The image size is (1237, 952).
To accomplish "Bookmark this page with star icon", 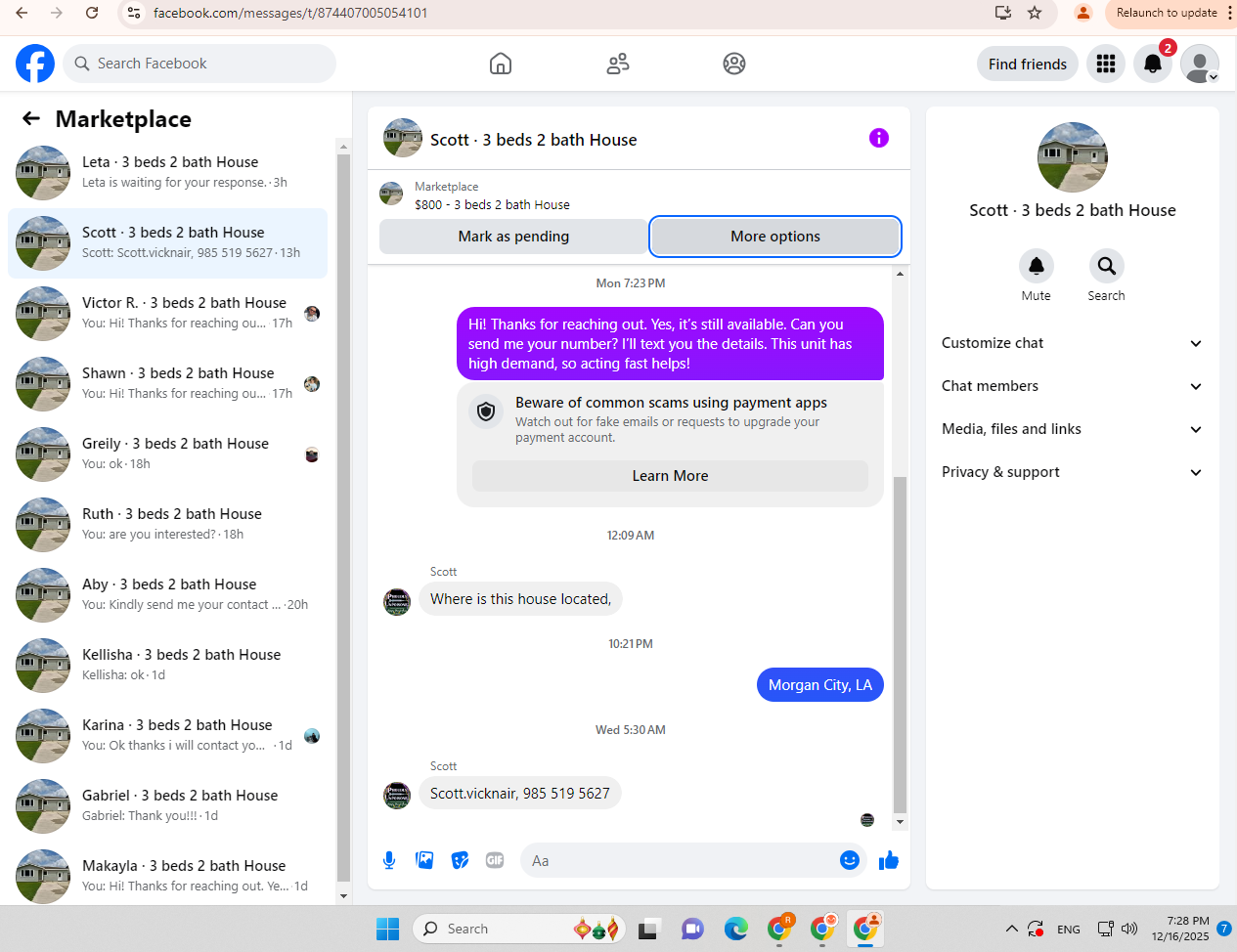I will (1035, 13).
